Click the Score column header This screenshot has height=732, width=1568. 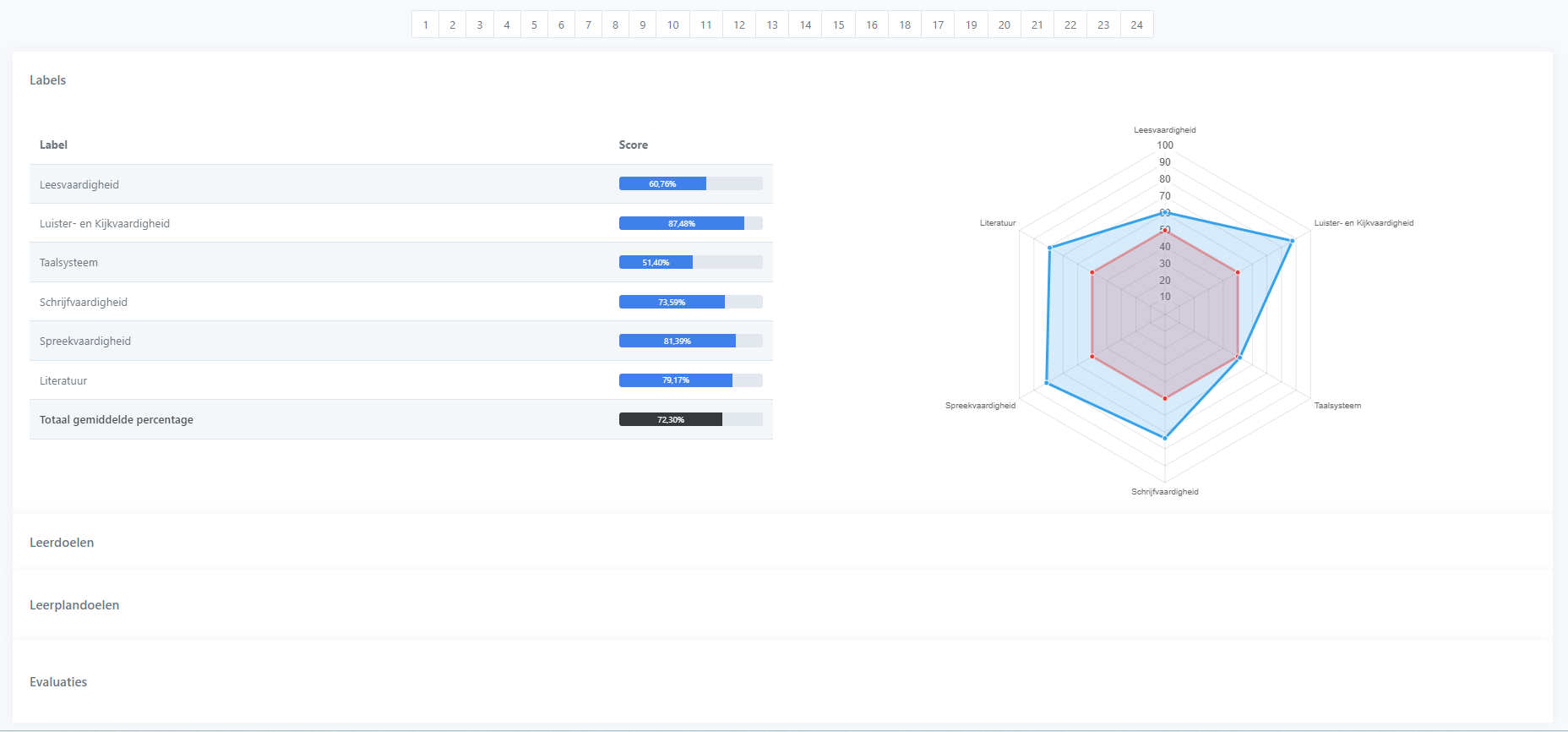pos(633,145)
